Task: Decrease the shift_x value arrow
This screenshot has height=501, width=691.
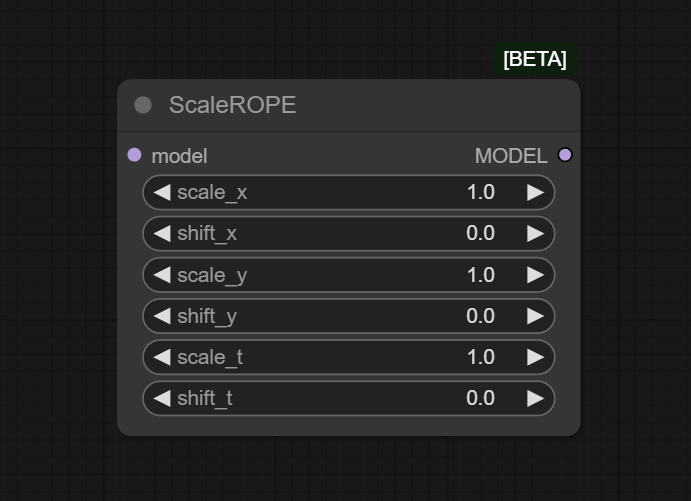Action: tap(161, 234)
